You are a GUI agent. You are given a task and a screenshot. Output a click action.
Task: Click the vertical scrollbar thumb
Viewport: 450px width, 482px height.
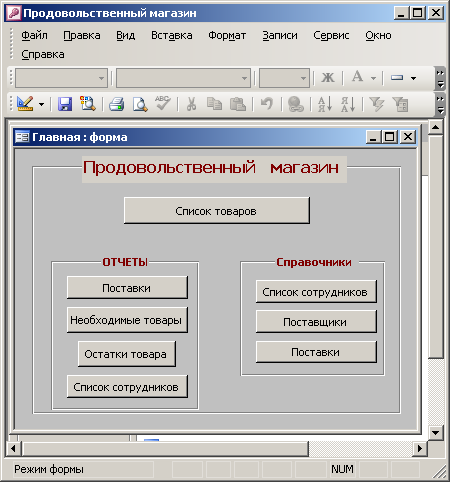tap(436, 247)
